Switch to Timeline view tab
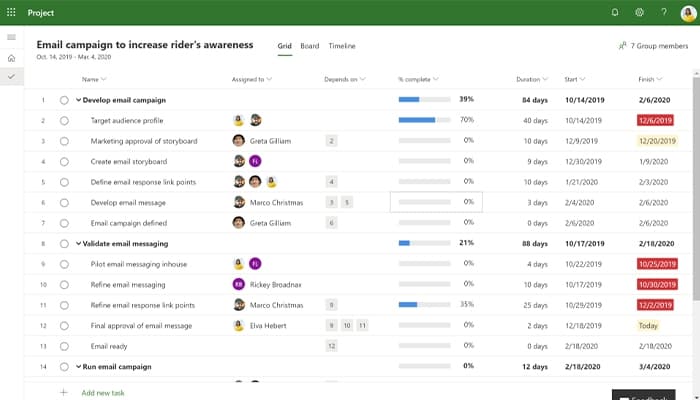 [x=342, y=46]
